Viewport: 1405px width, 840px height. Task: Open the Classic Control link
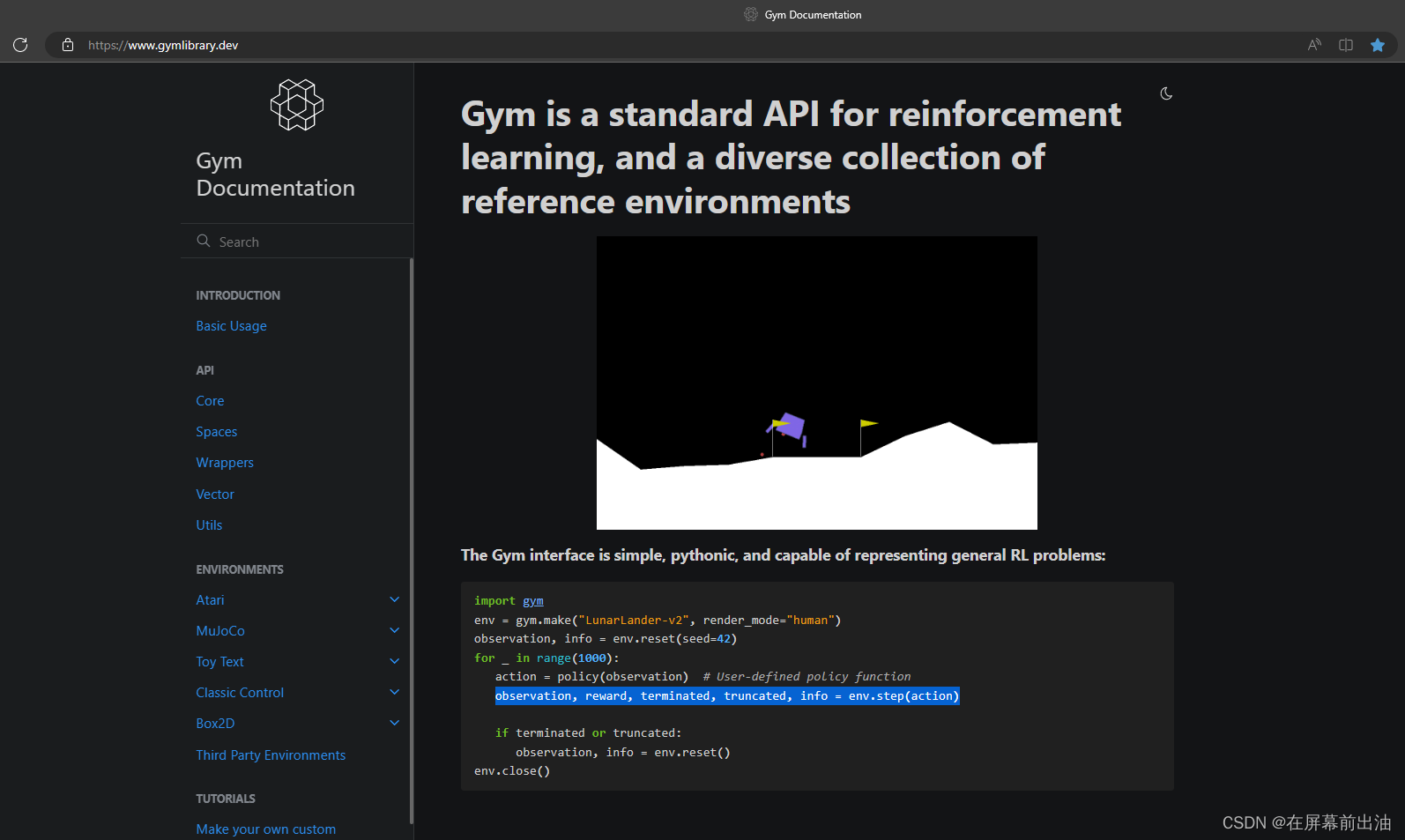(240, 693)
